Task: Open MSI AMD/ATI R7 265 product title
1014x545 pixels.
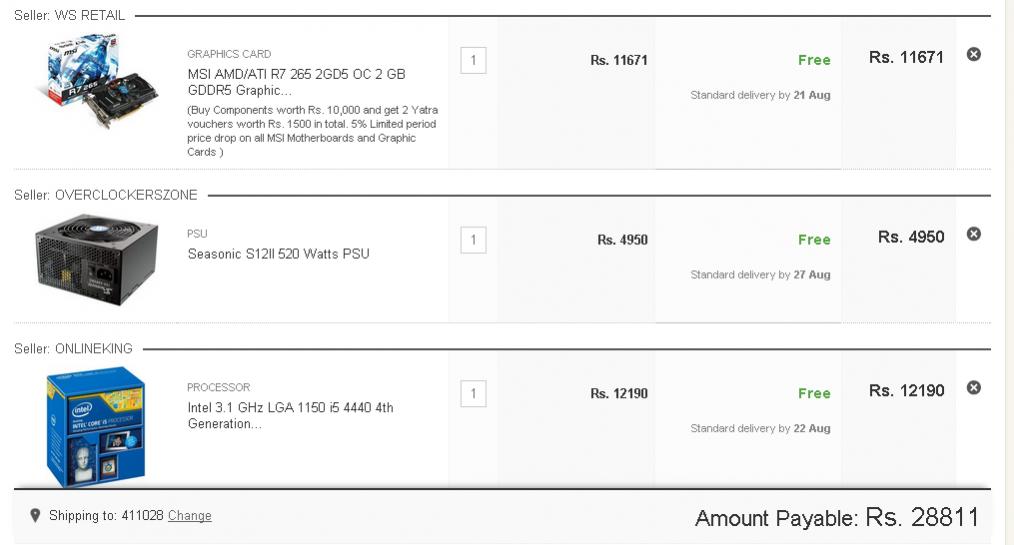Action: (x=297, y=82)
